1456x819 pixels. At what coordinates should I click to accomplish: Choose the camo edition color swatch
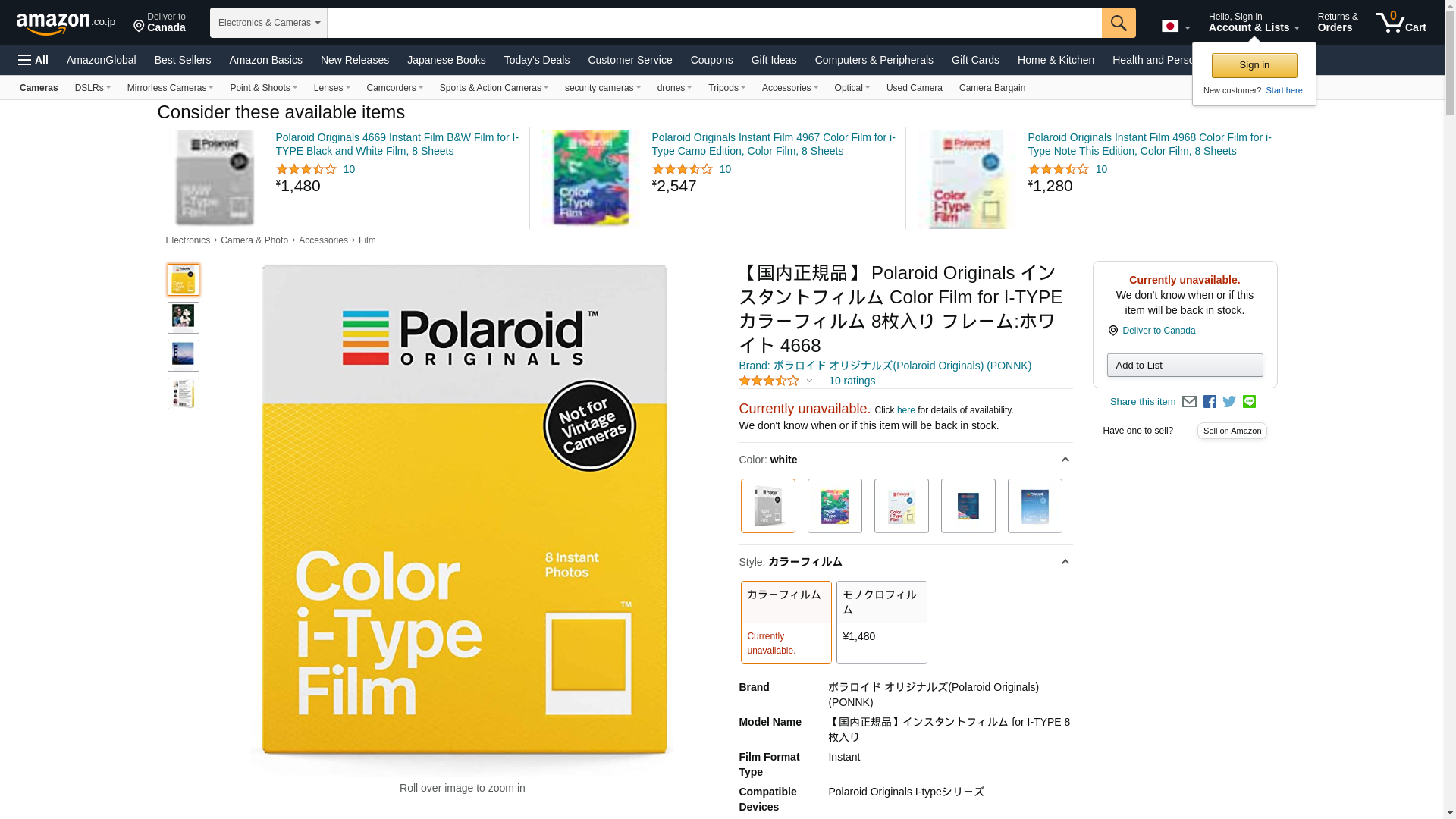coord(834,506)
